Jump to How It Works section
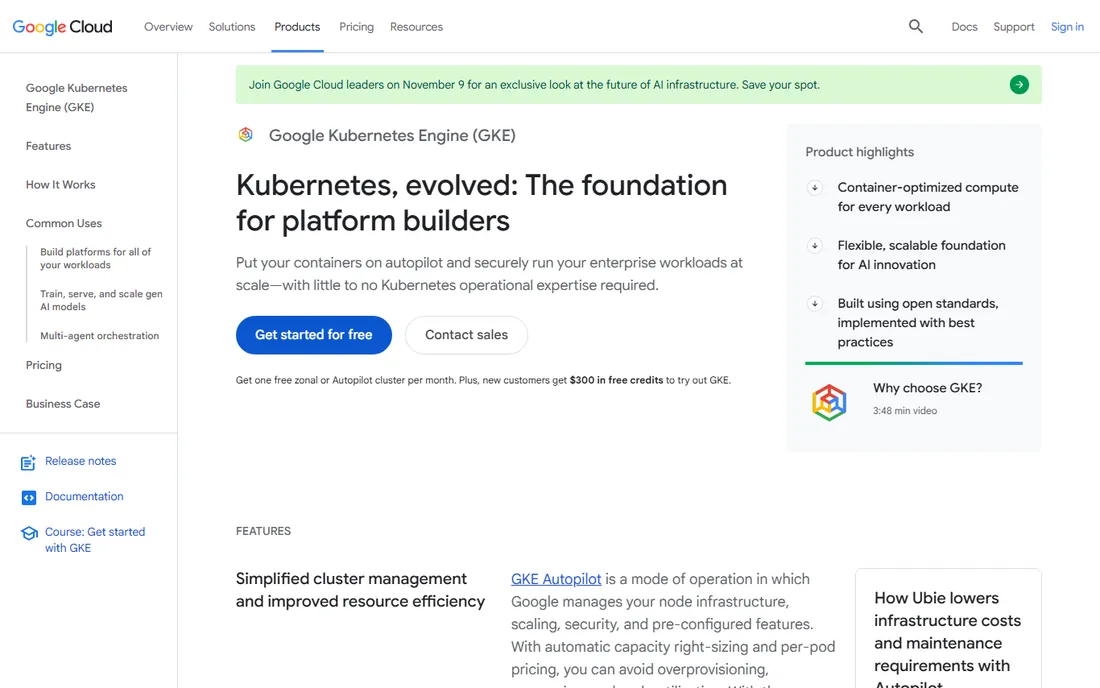This screenshot has width=1100, height=688. tap(60, 184)
